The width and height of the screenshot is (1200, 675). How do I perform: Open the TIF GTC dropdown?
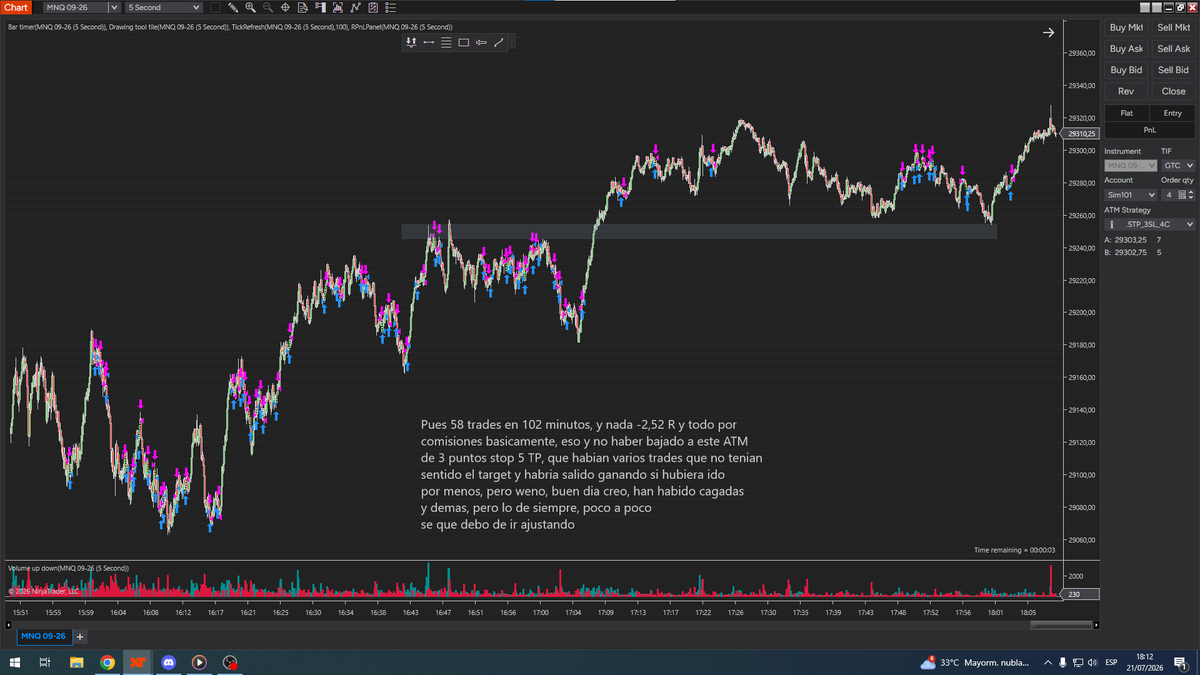point(1178,165)
